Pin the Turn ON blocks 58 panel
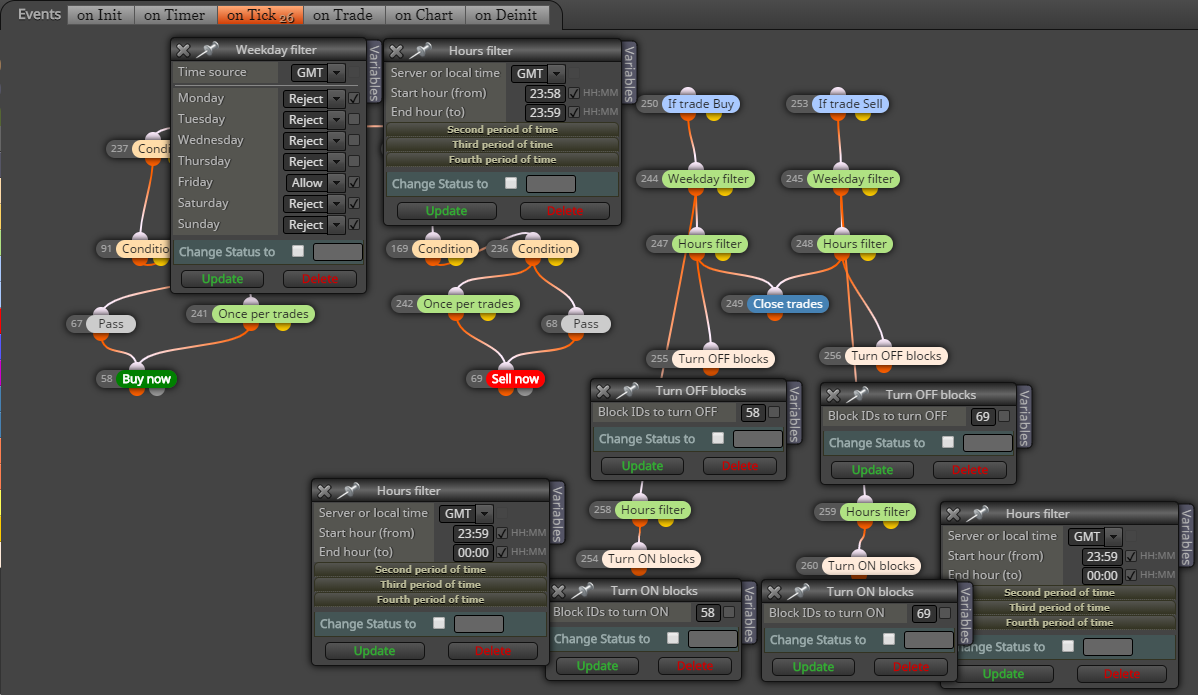The width and height of the screenshot is (1198, 695). 582,590
